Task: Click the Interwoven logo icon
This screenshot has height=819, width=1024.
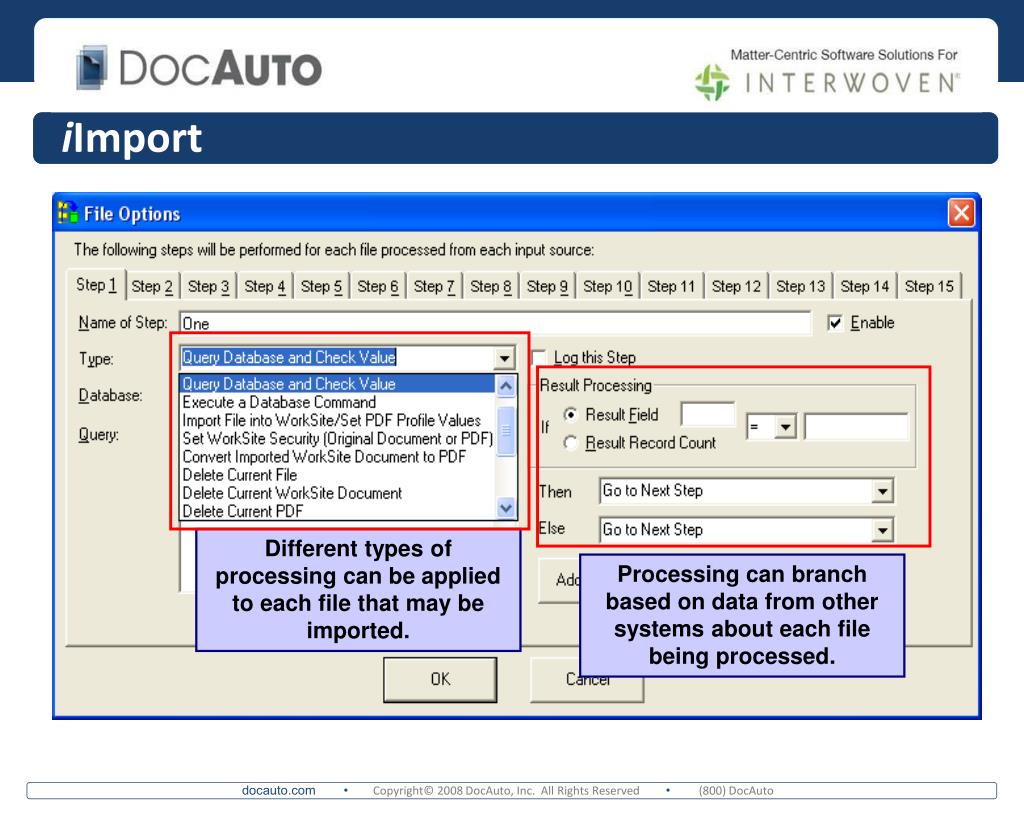Action: click(712, 82)
